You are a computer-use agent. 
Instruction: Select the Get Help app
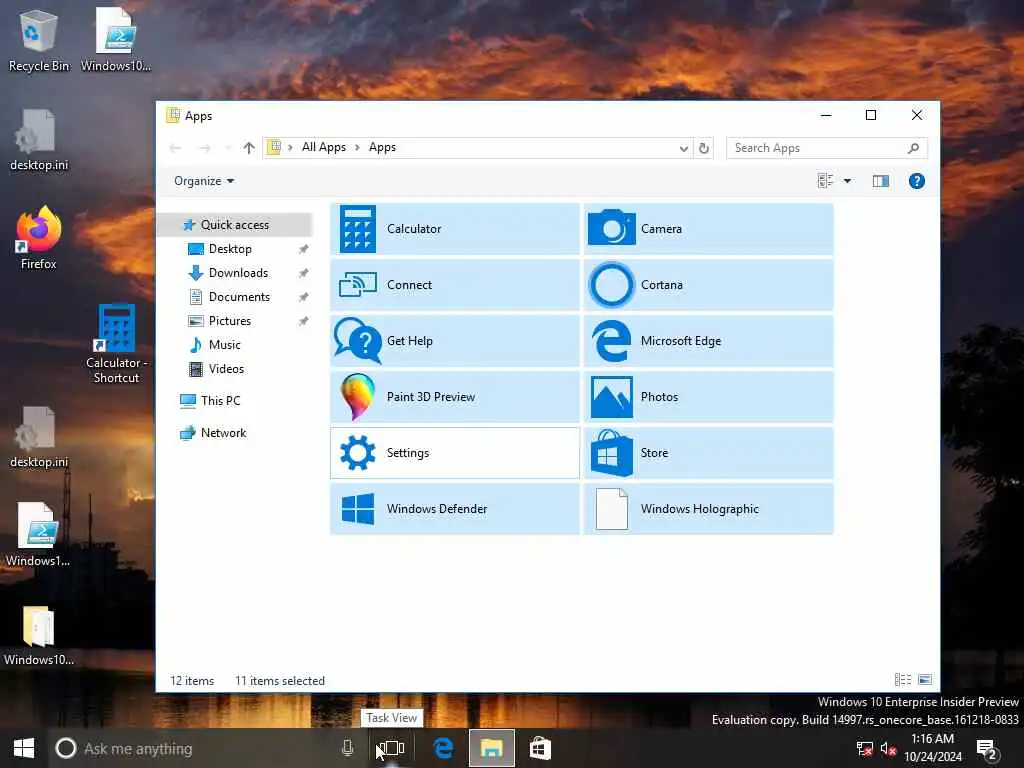point(455,341)
